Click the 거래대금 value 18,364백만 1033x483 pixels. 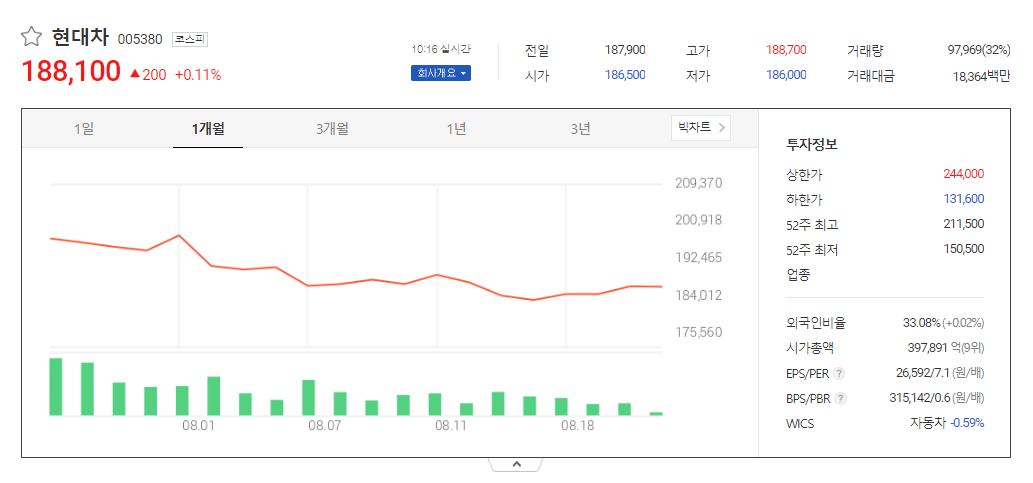[981, 76]
